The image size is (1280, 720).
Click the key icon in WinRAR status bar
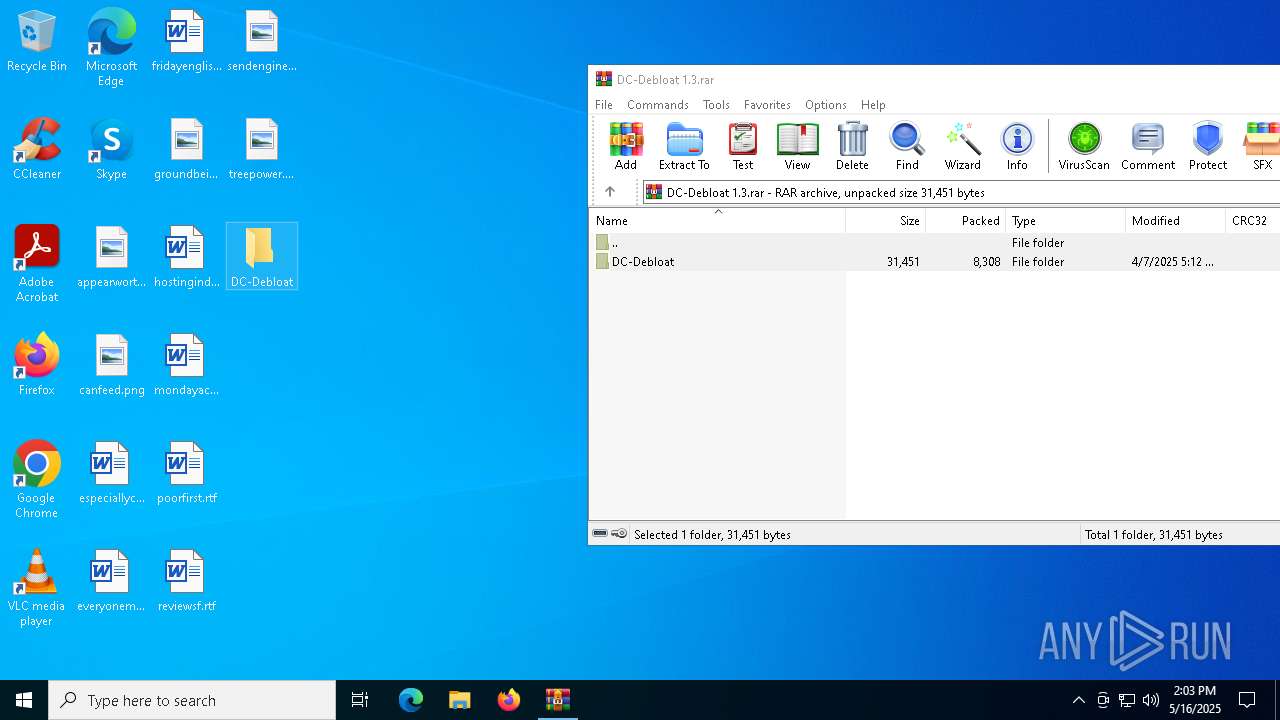(x=619, y=534)
